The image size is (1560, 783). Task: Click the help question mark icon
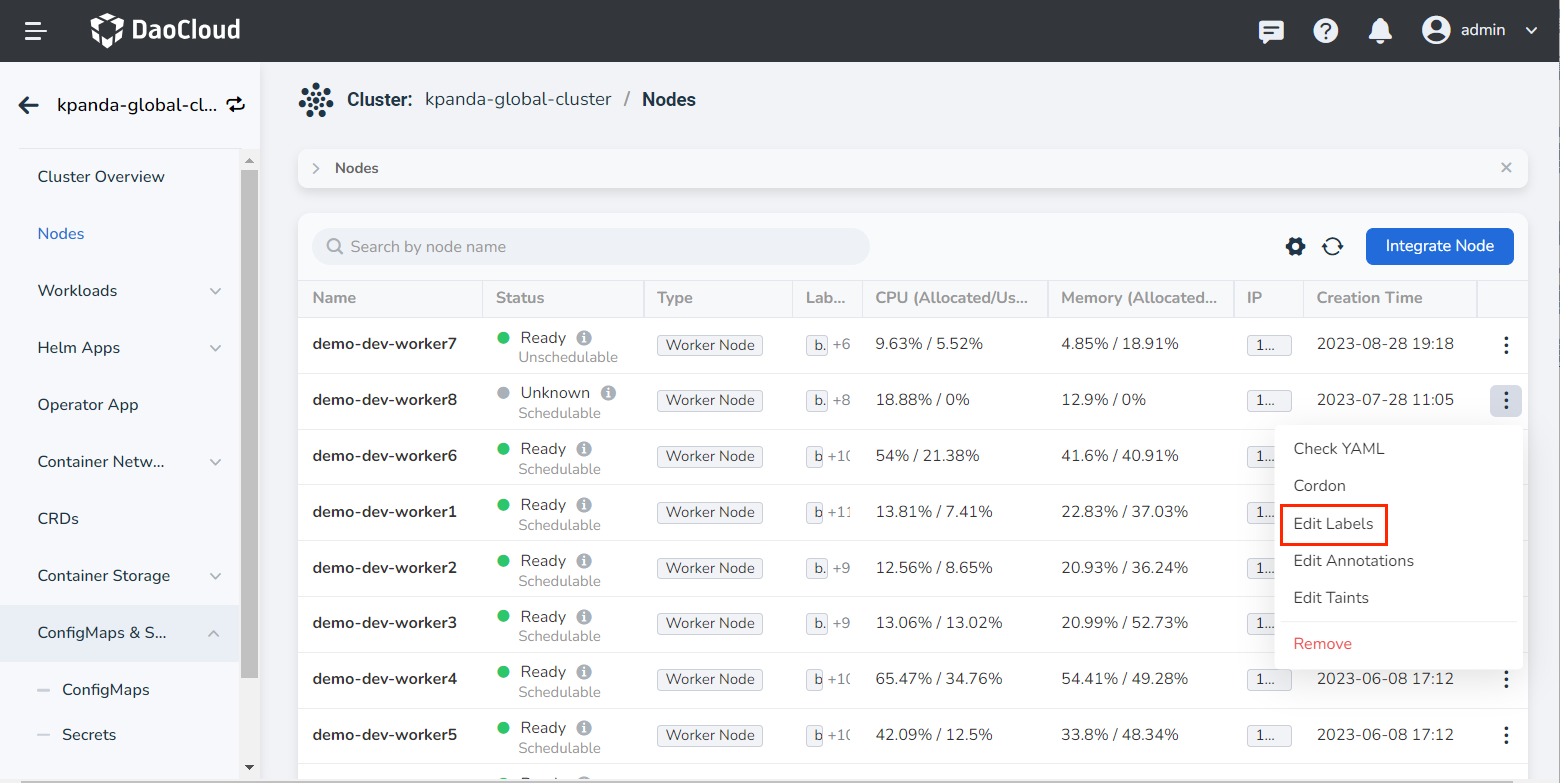pos(1326,31)
